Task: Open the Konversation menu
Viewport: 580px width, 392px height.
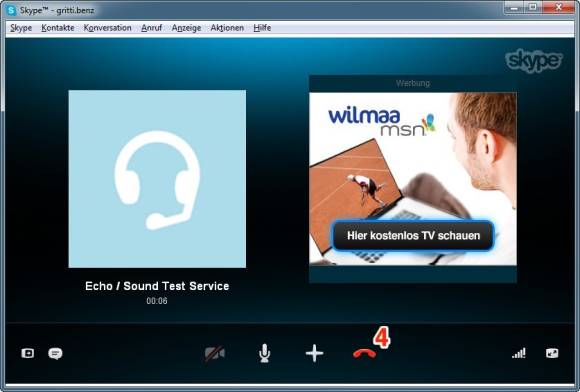Action: click(x=108, y=28)
